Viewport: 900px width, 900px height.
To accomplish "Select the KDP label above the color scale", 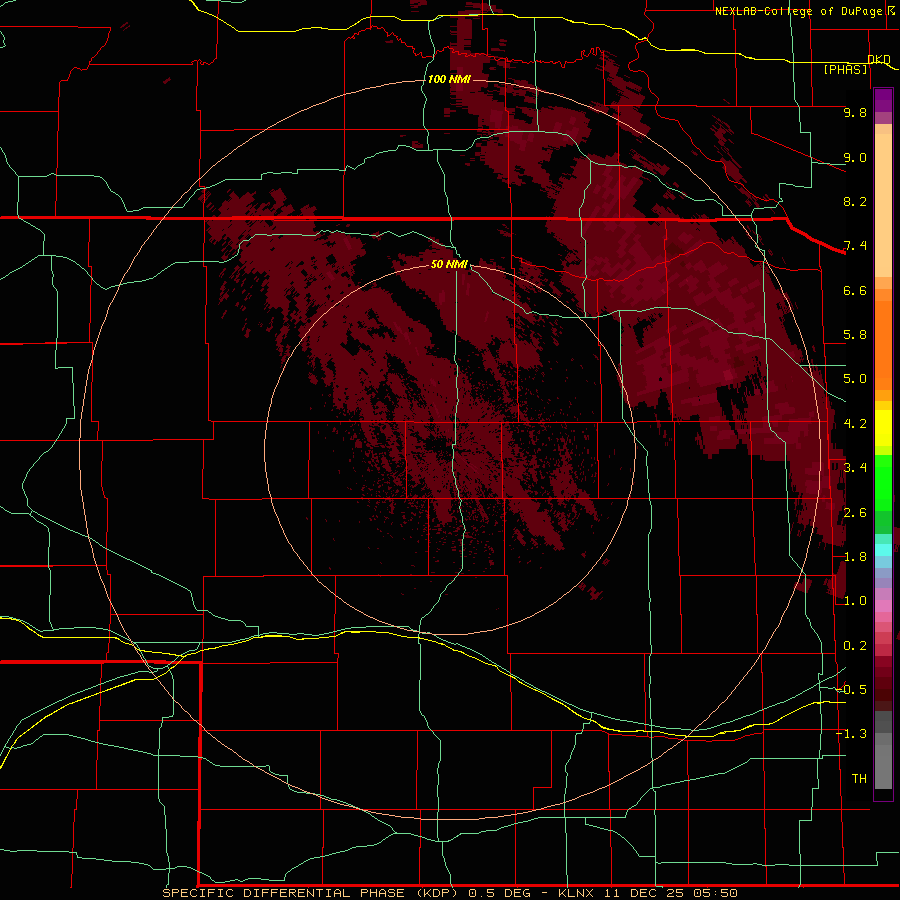I will (878, 59).
